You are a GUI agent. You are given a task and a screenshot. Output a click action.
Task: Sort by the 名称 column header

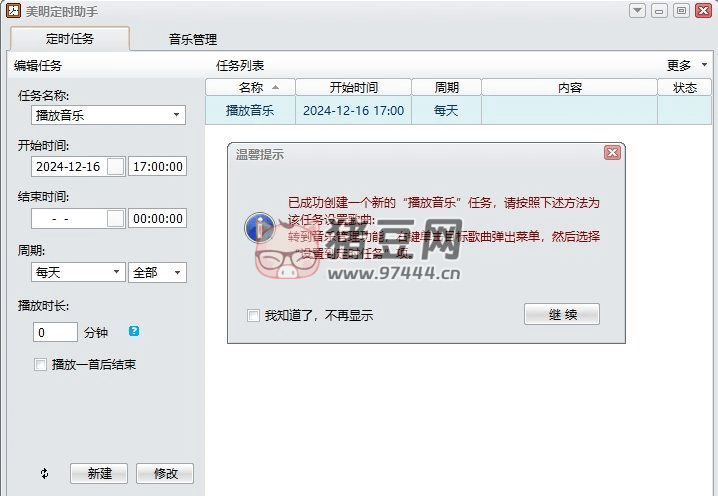[x=250, y=87]
